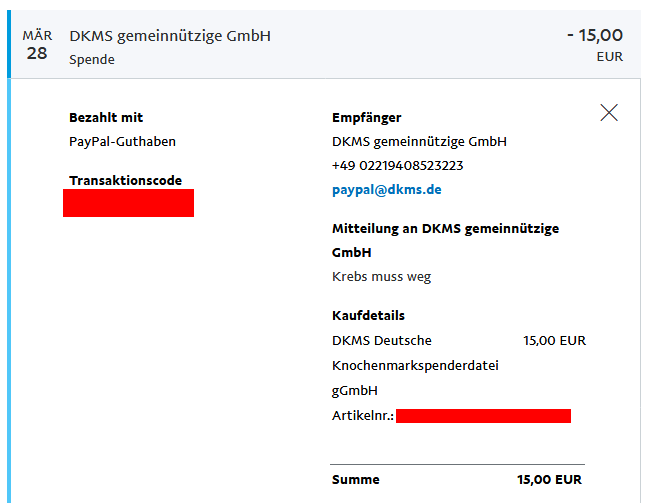
Task: Select the MÄR 28 transaction date
Action: [x=37, y=44]
